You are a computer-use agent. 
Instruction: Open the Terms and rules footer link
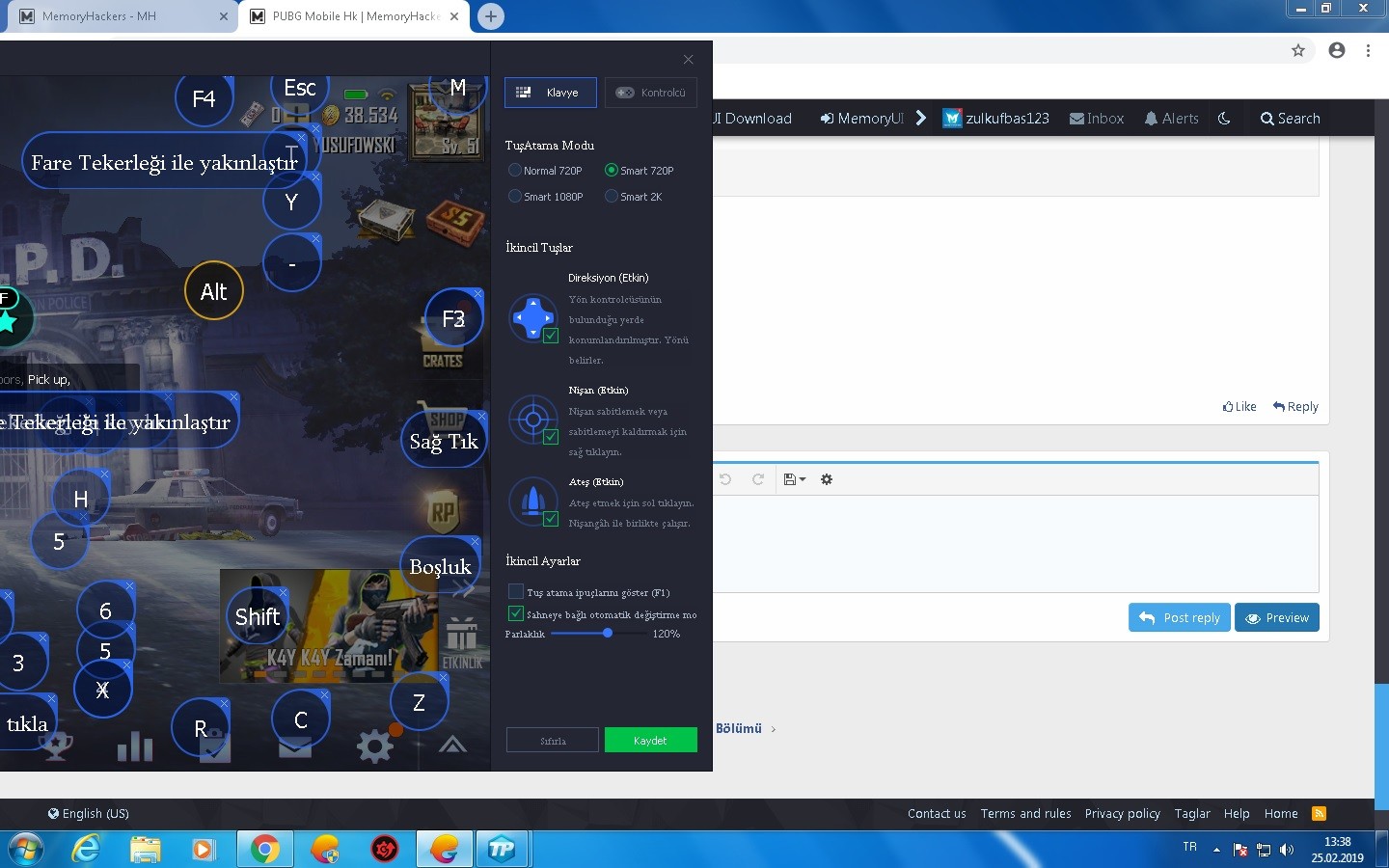pyautogui.click(x=1026, y=813)
